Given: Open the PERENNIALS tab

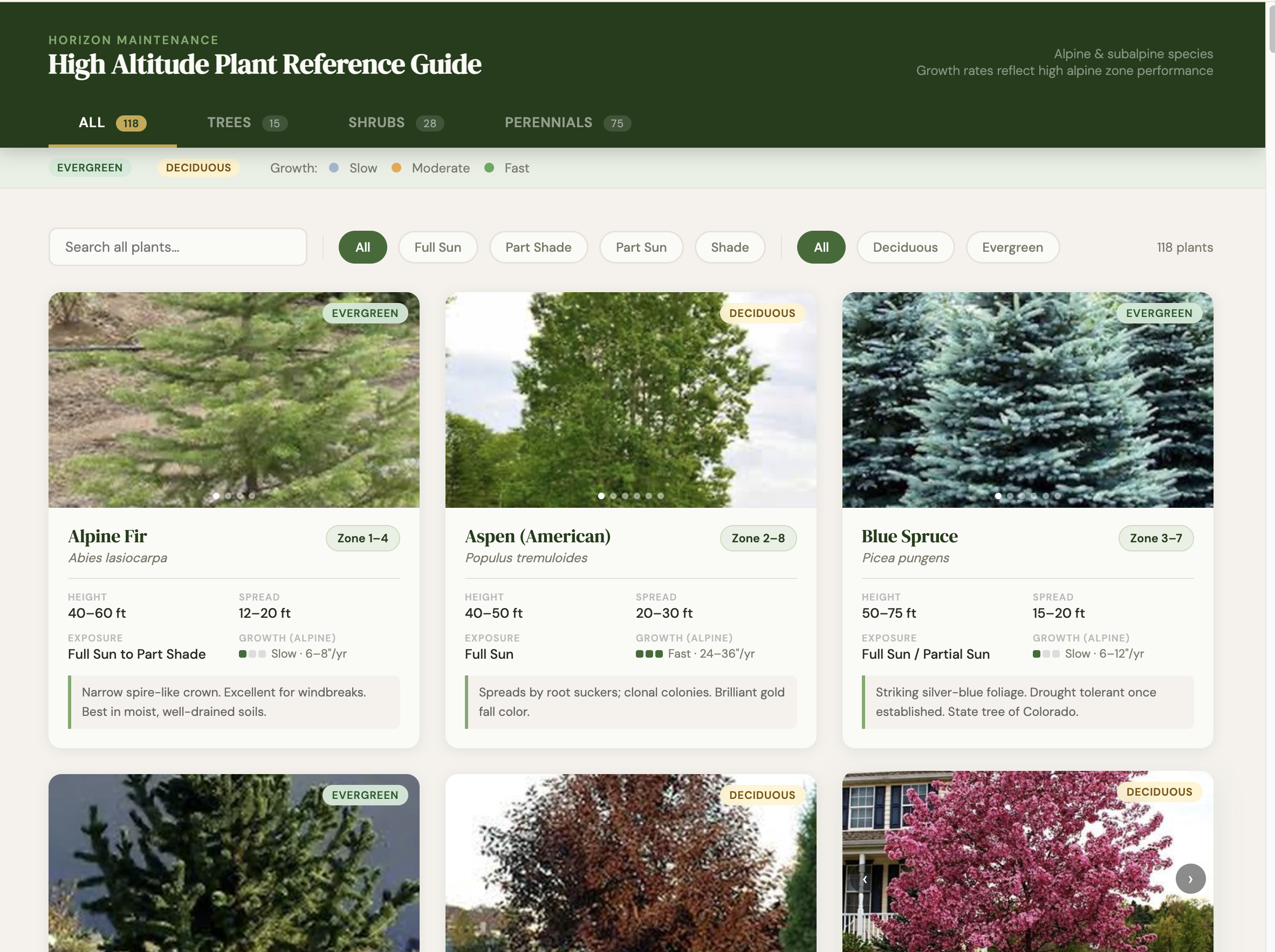Looking at the screenshot, I should coord(568,123).
